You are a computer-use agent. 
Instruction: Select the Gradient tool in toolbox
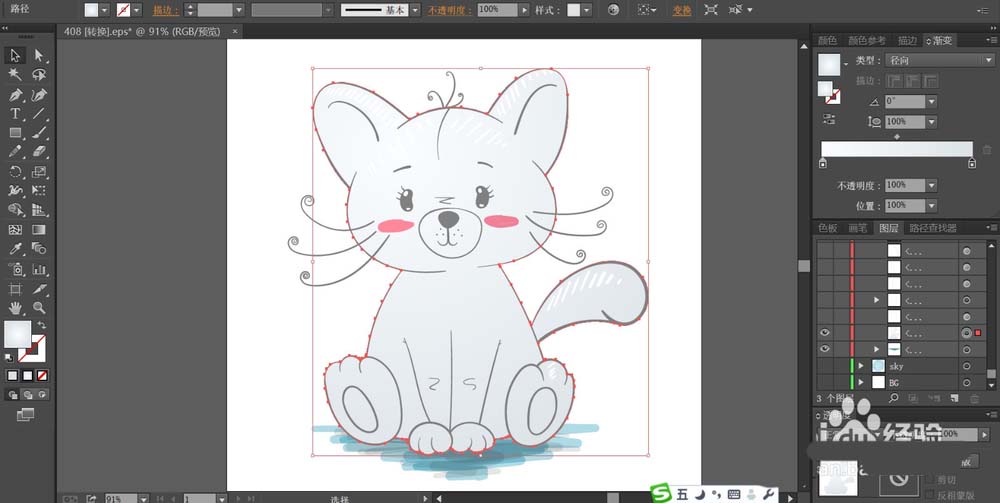40,230
